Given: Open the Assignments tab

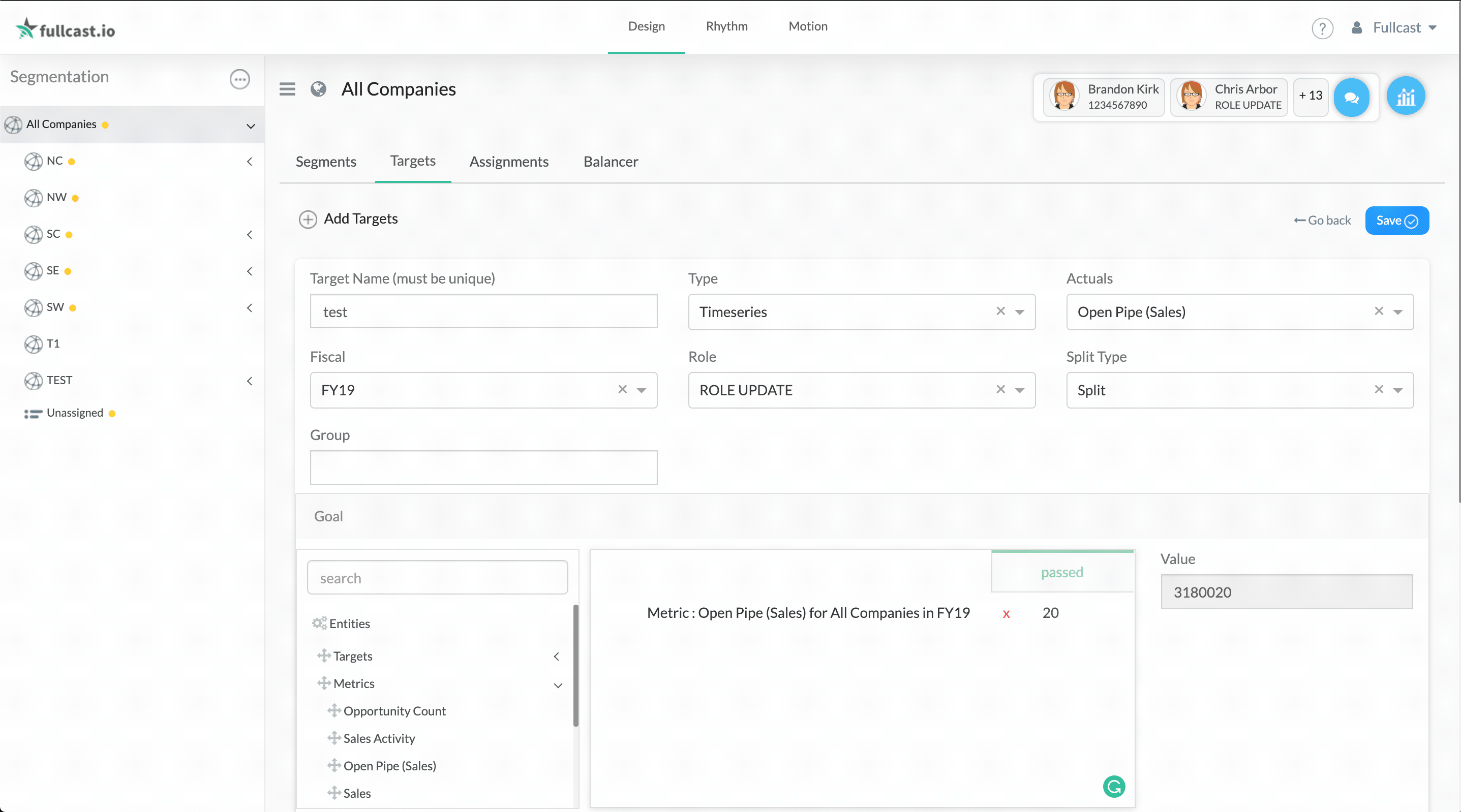Looking at the screenshot, I should [x=509, y=162].
